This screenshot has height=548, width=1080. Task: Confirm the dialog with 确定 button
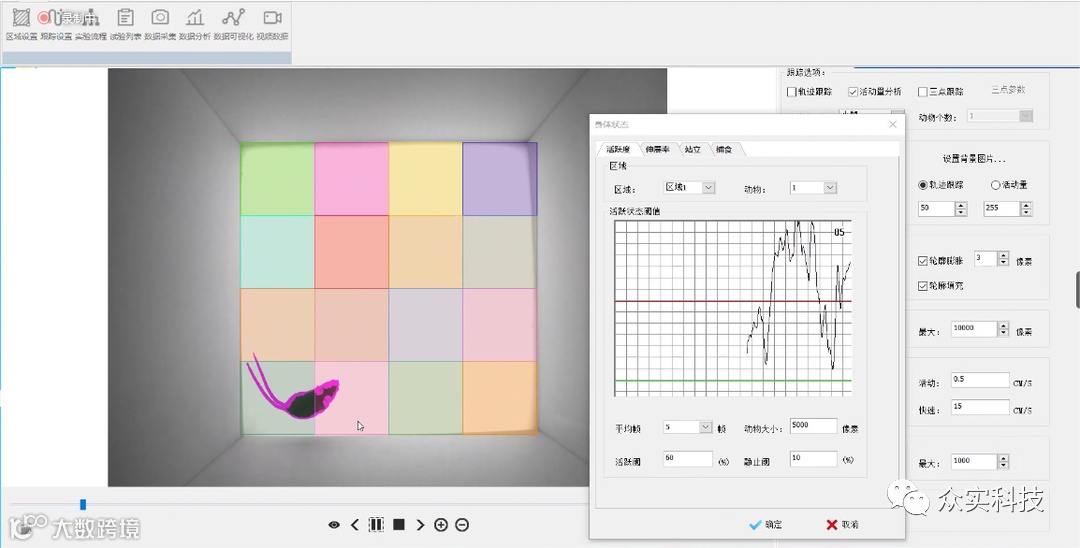click(765, 525)
